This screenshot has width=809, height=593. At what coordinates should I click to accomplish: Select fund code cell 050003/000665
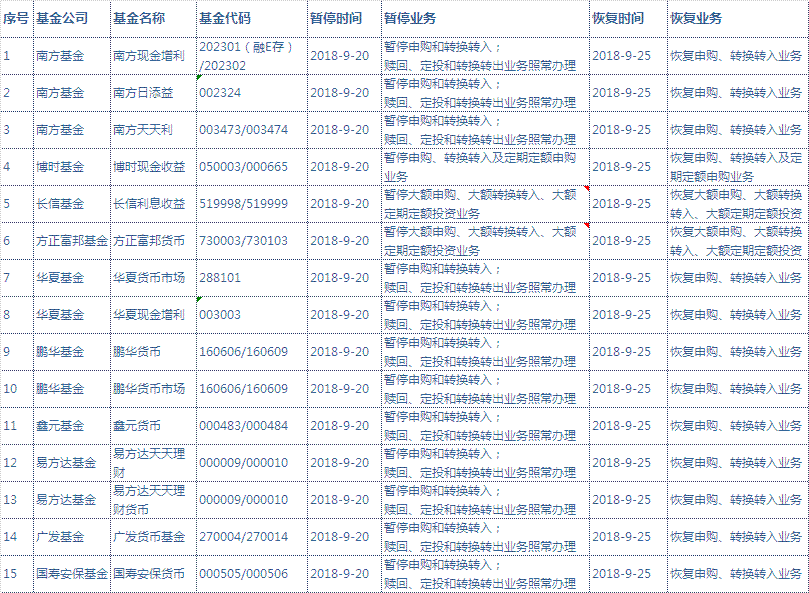click(x=243, y=167)
